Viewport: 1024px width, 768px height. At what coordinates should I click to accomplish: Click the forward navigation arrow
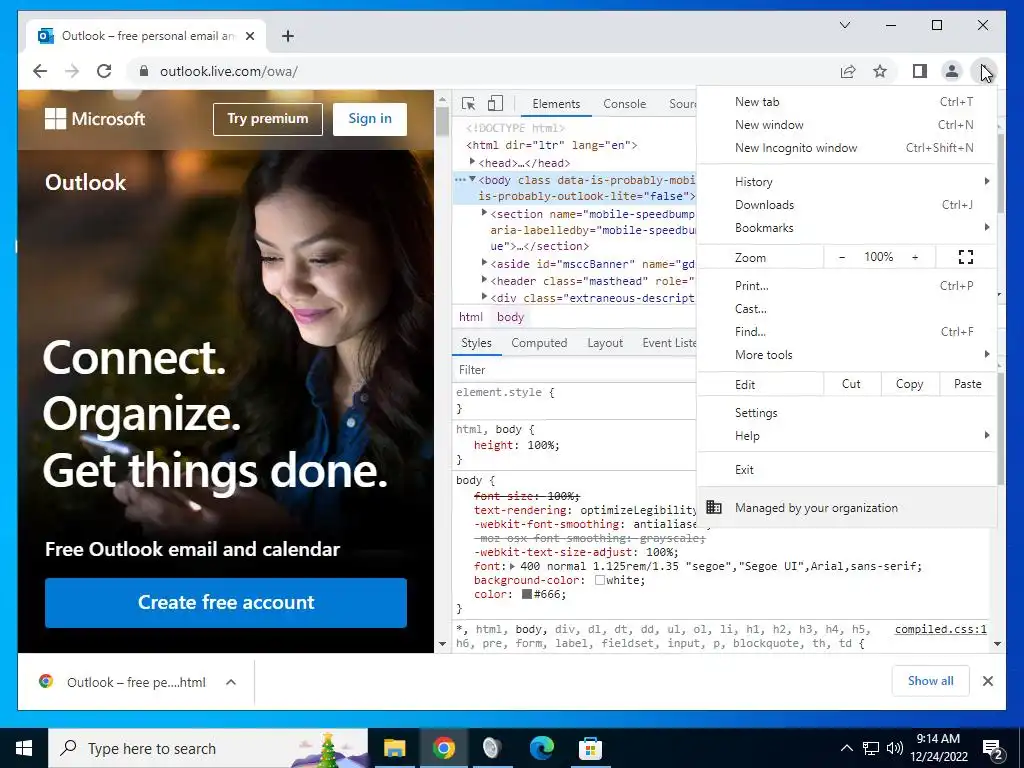(x=72, y=71)
